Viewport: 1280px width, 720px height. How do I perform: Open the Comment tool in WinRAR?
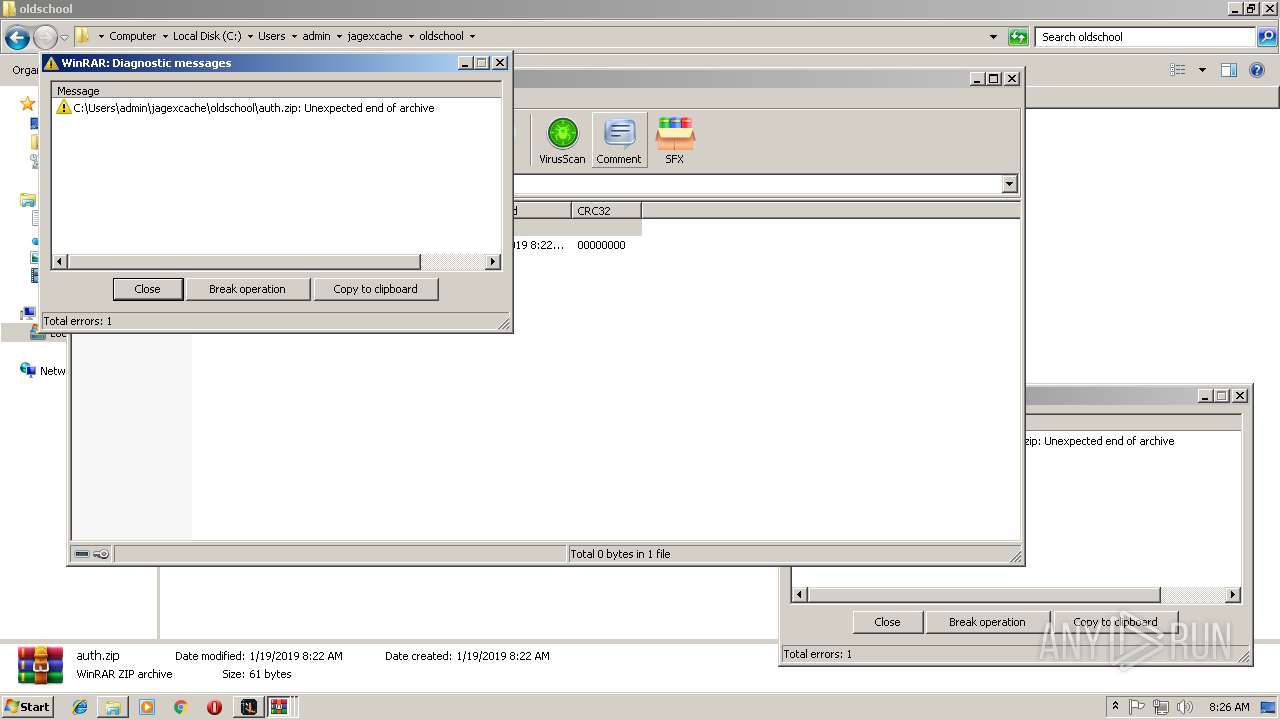pyautogui.click(x=619, y=140)
